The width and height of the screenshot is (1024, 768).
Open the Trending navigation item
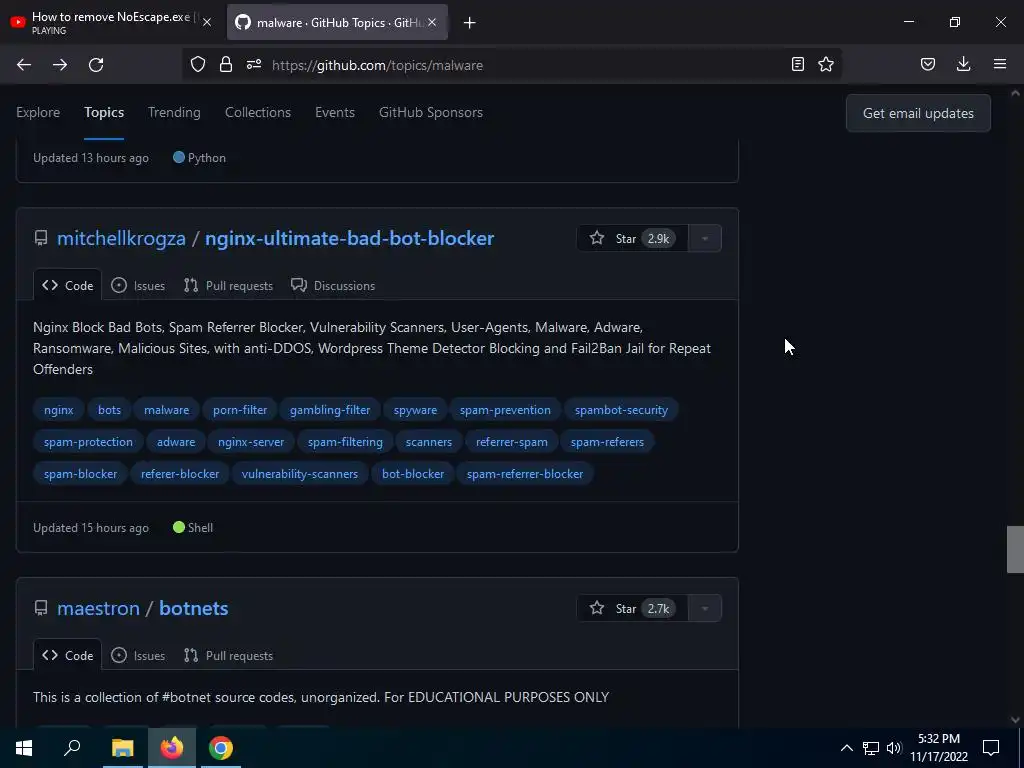point(174,112)
